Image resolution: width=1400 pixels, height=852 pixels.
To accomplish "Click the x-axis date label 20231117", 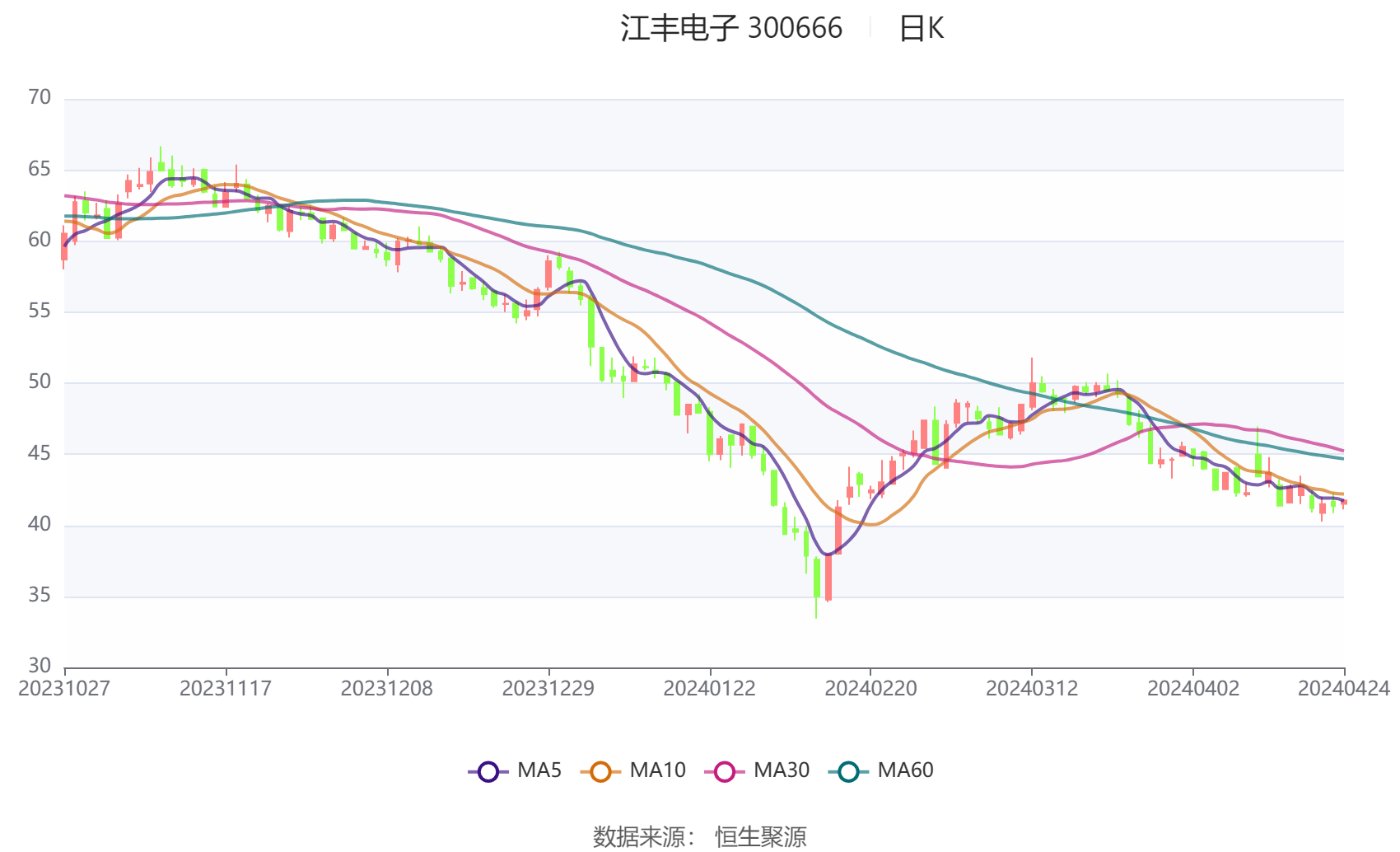I will click(x=226, y=689).
